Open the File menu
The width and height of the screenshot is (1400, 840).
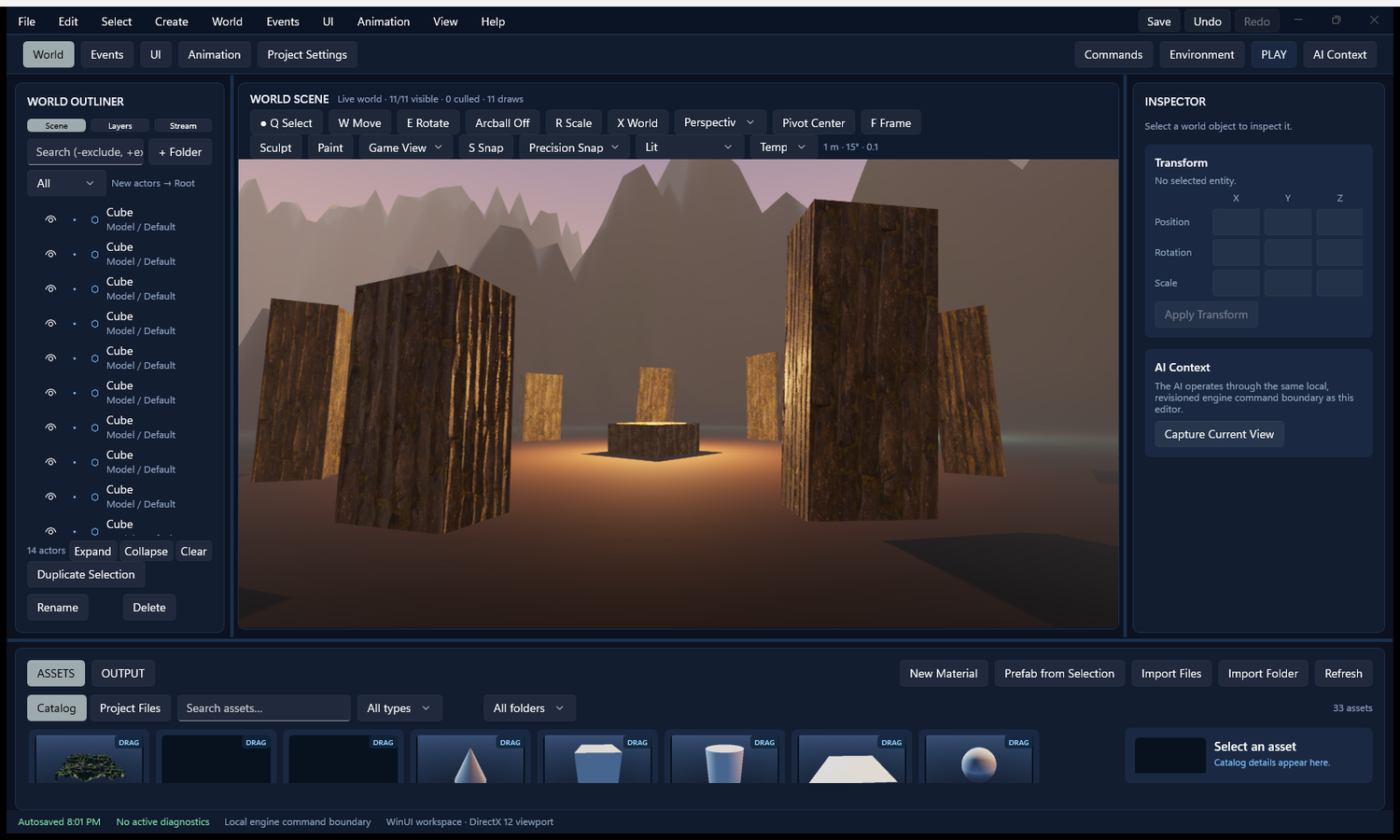point(27,21)
